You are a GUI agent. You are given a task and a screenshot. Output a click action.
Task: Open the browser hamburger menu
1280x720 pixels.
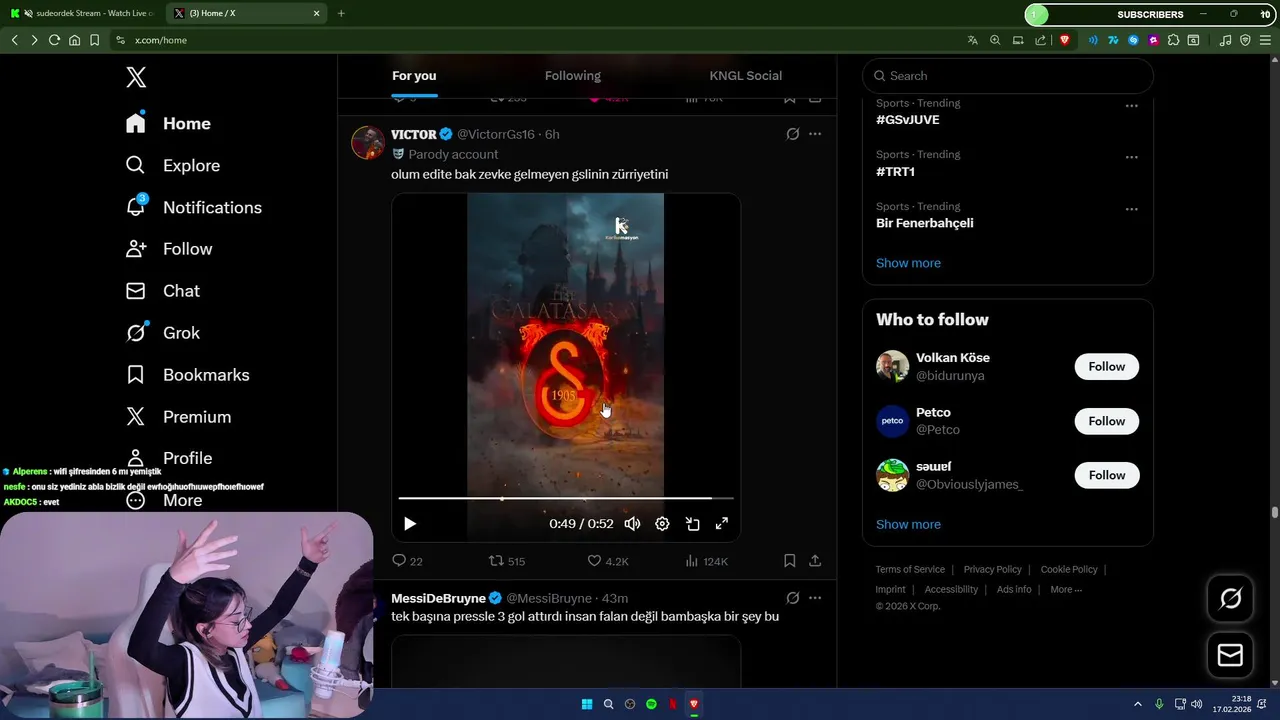tap(1265, 40)
